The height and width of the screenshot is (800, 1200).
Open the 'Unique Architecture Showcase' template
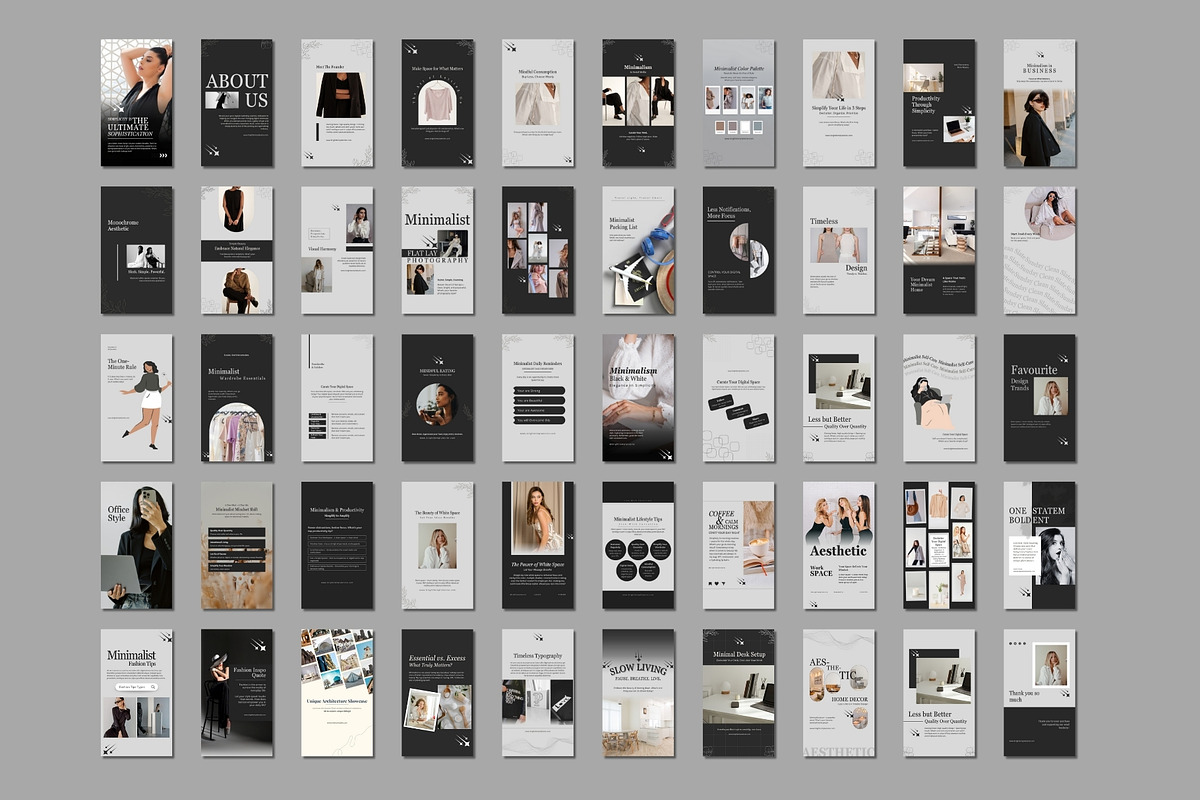coord(337,692)
